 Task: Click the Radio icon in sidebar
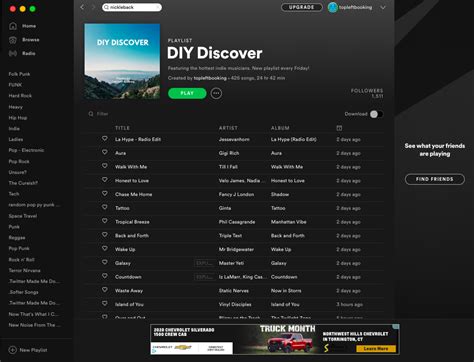[13, 53]
